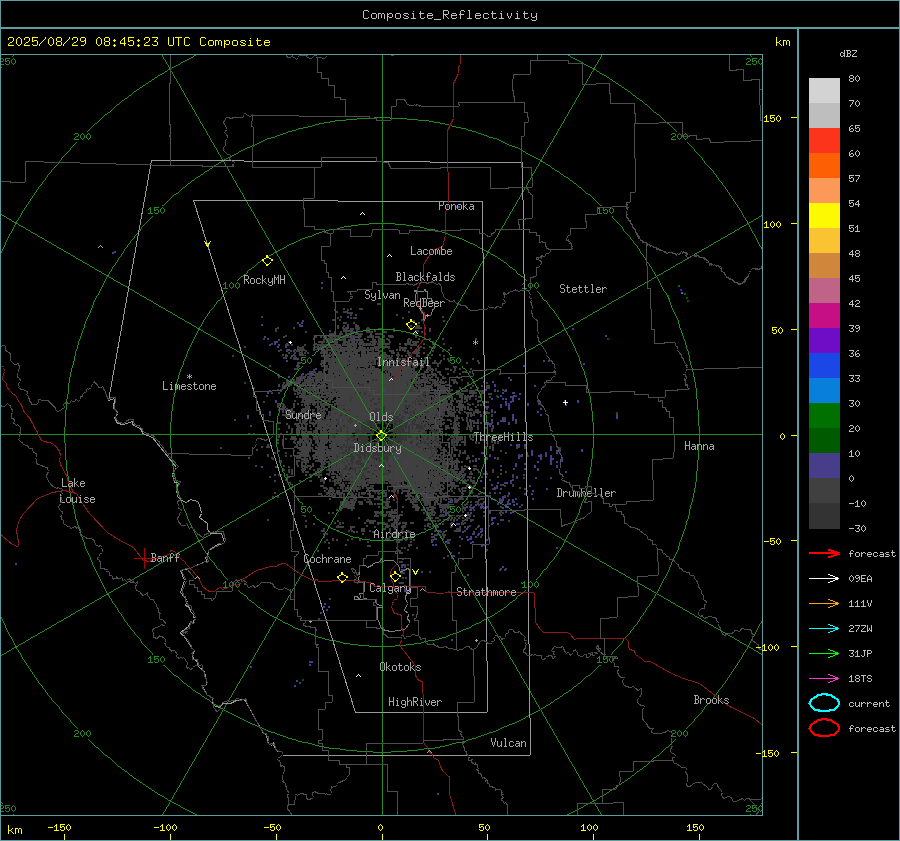This screenshot has width=900, height=841.
Task: Select the purple 39-36 dBZ swatch
Action: click(x=824, y=341)
